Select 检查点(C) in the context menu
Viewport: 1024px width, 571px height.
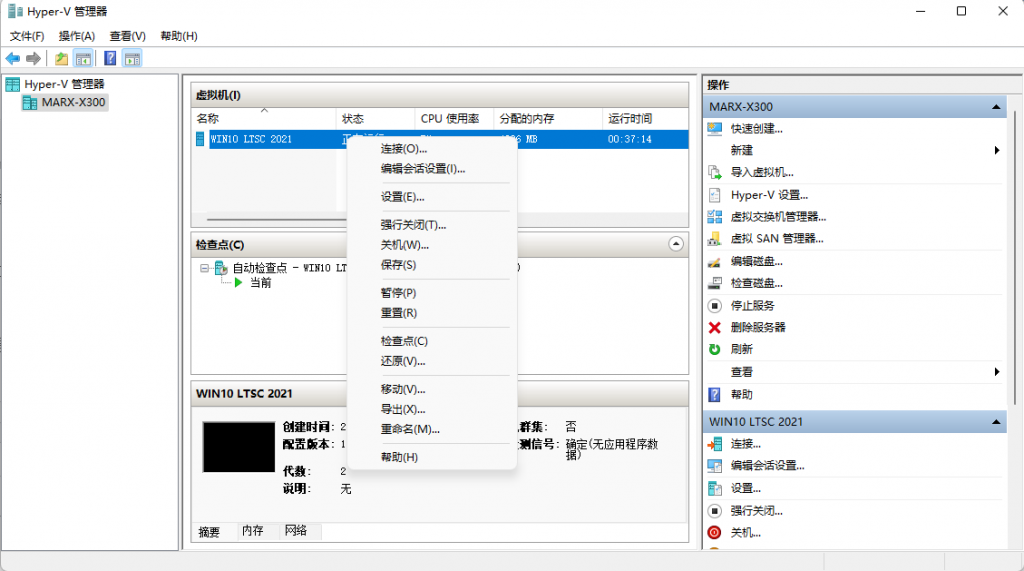click(x=404, y=341)
